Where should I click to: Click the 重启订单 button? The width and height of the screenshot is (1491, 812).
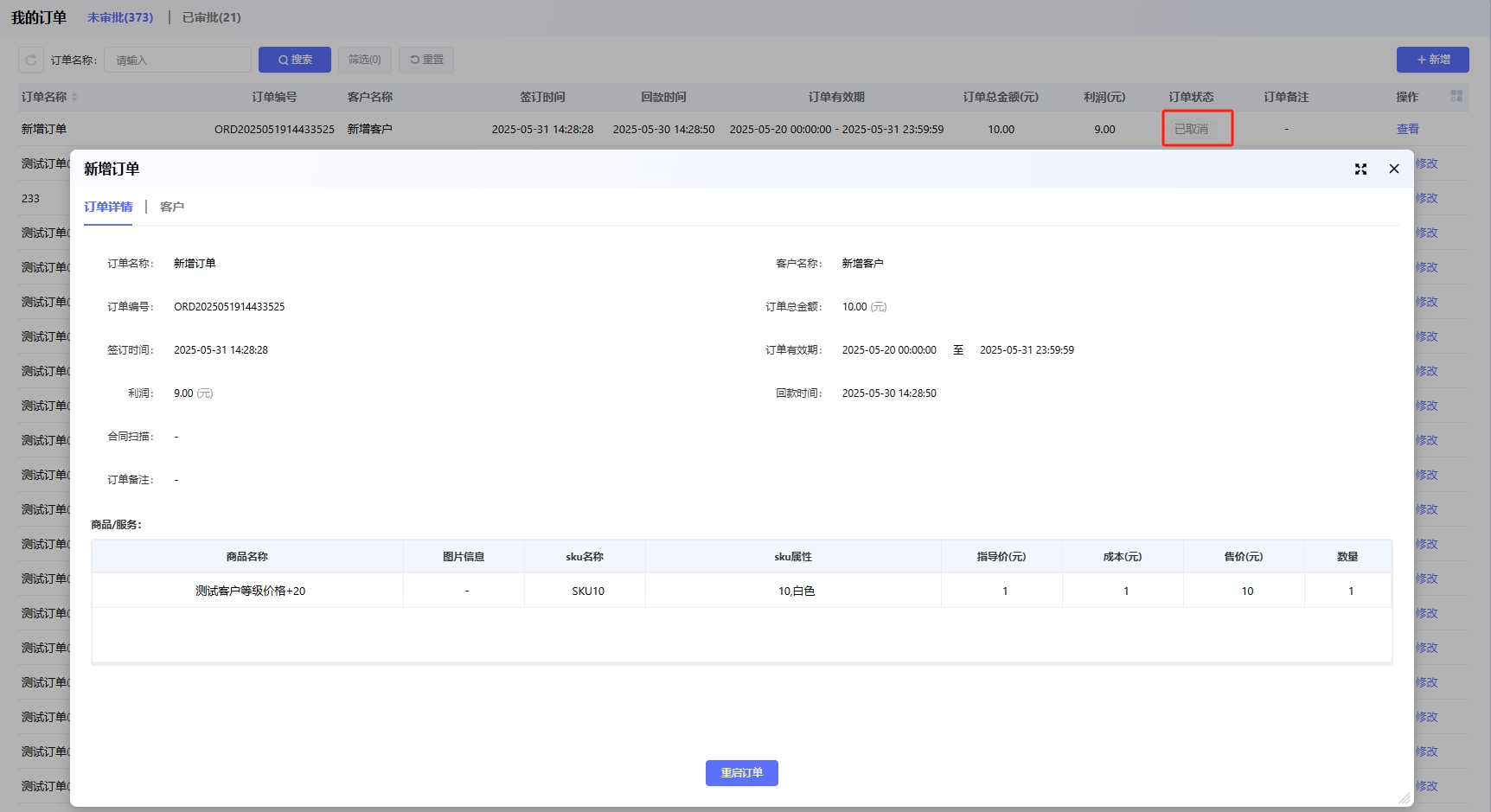tap(741, 773)
